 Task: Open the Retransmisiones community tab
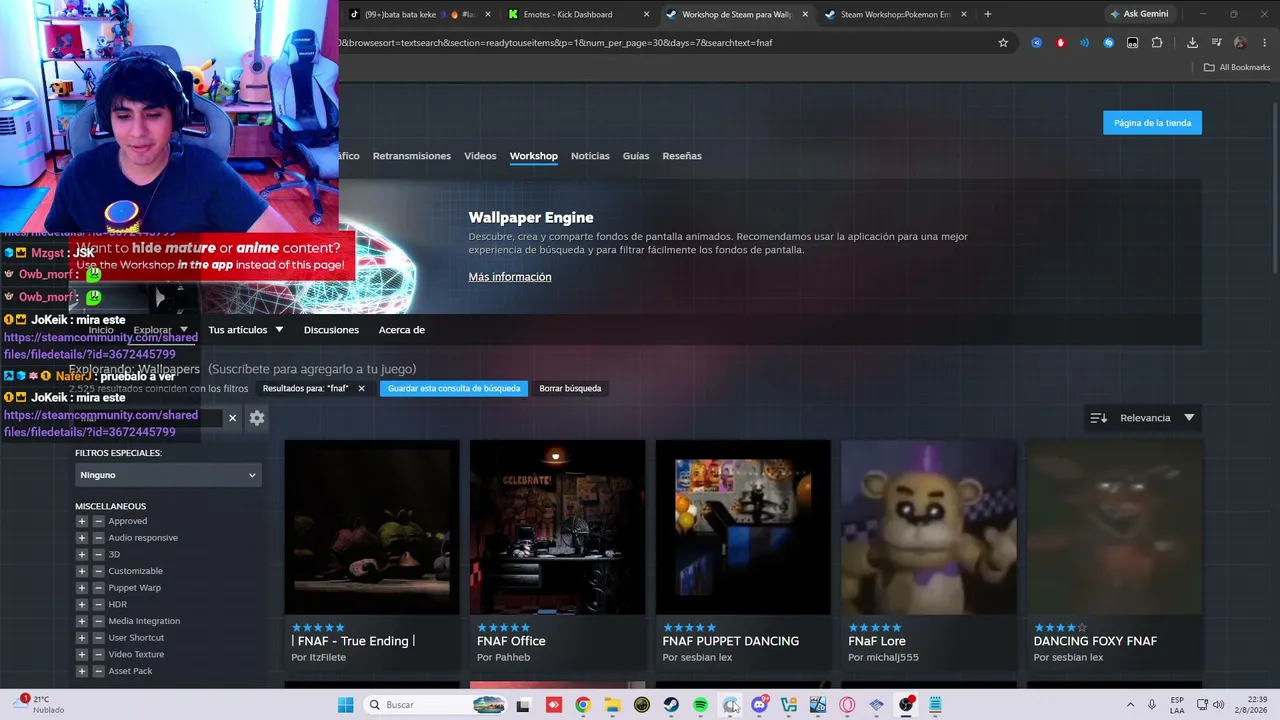pyautogui.click(x=412, y=156)
